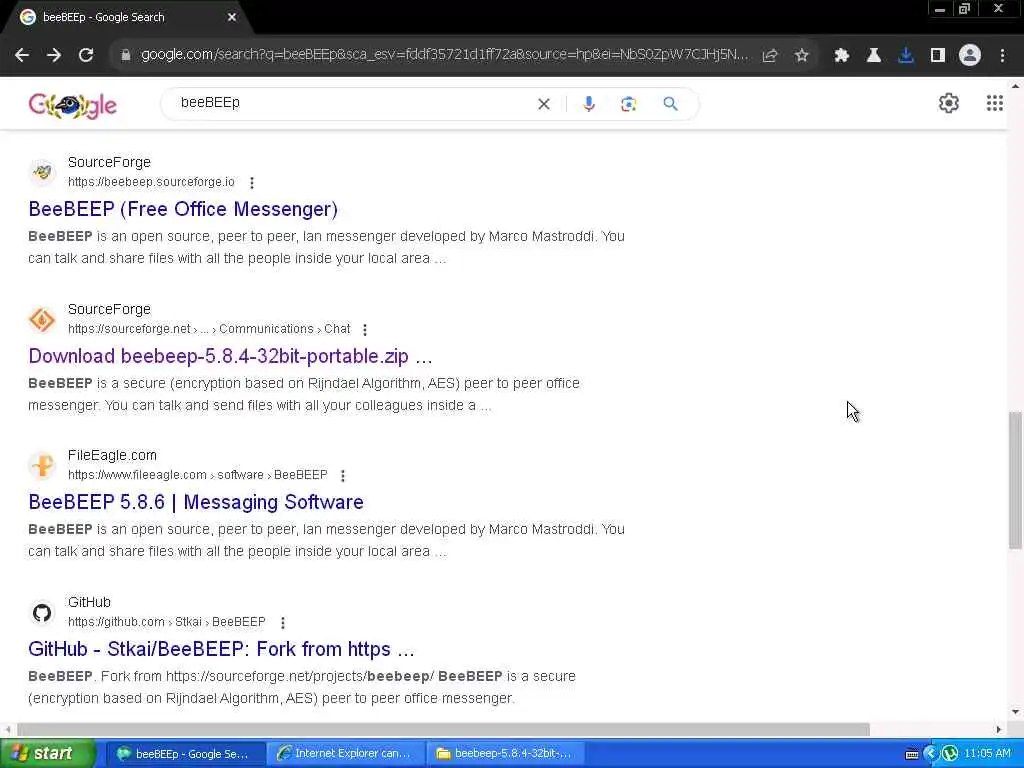Open Chrome's three-dot menu
The width and height of the screenshot is (1024, 768).
click(x=1002, y=56)
